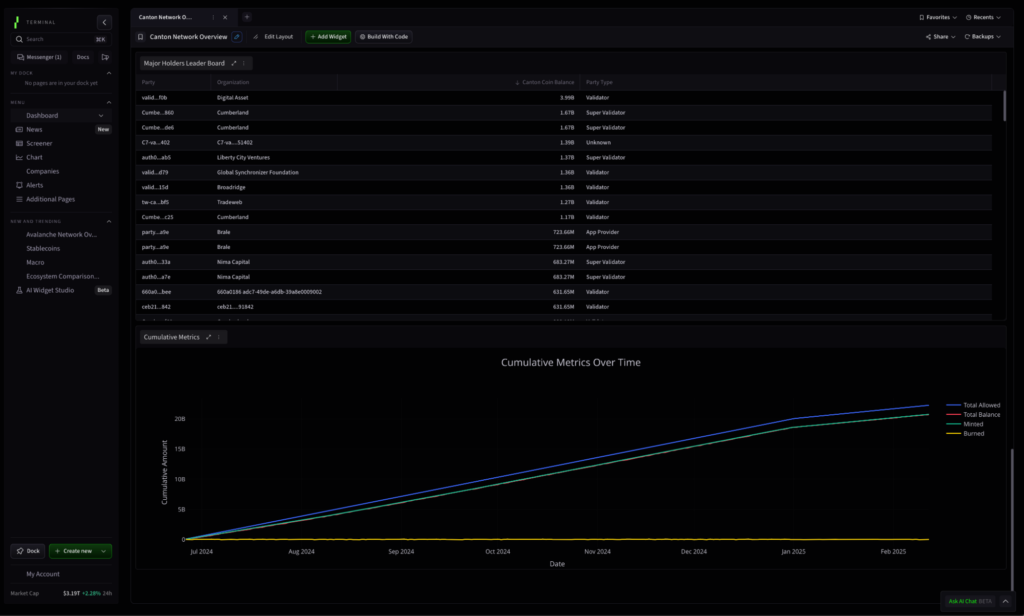Screen dimensions: 1024x616
Task: Close the Canton Network tab
Action: pos(225,17)
